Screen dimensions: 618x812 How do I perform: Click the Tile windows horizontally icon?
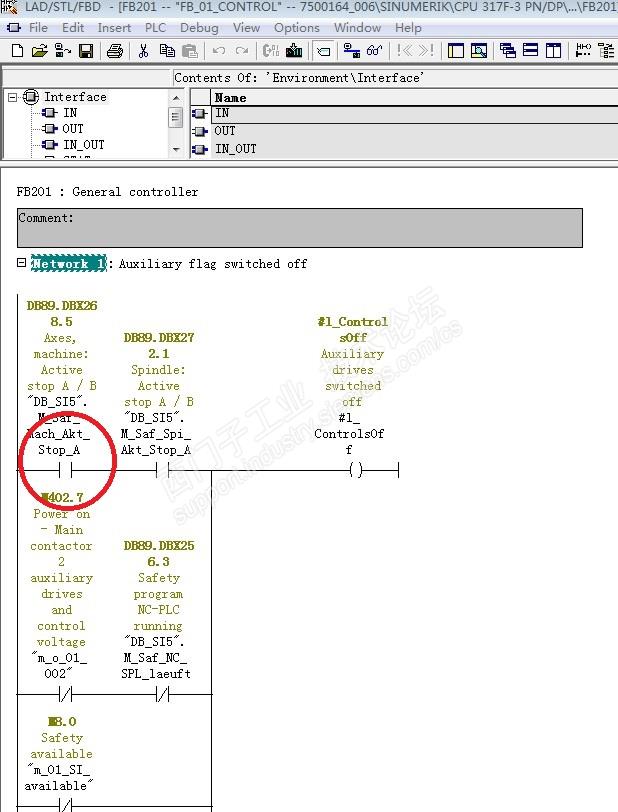tap(530, 51)
